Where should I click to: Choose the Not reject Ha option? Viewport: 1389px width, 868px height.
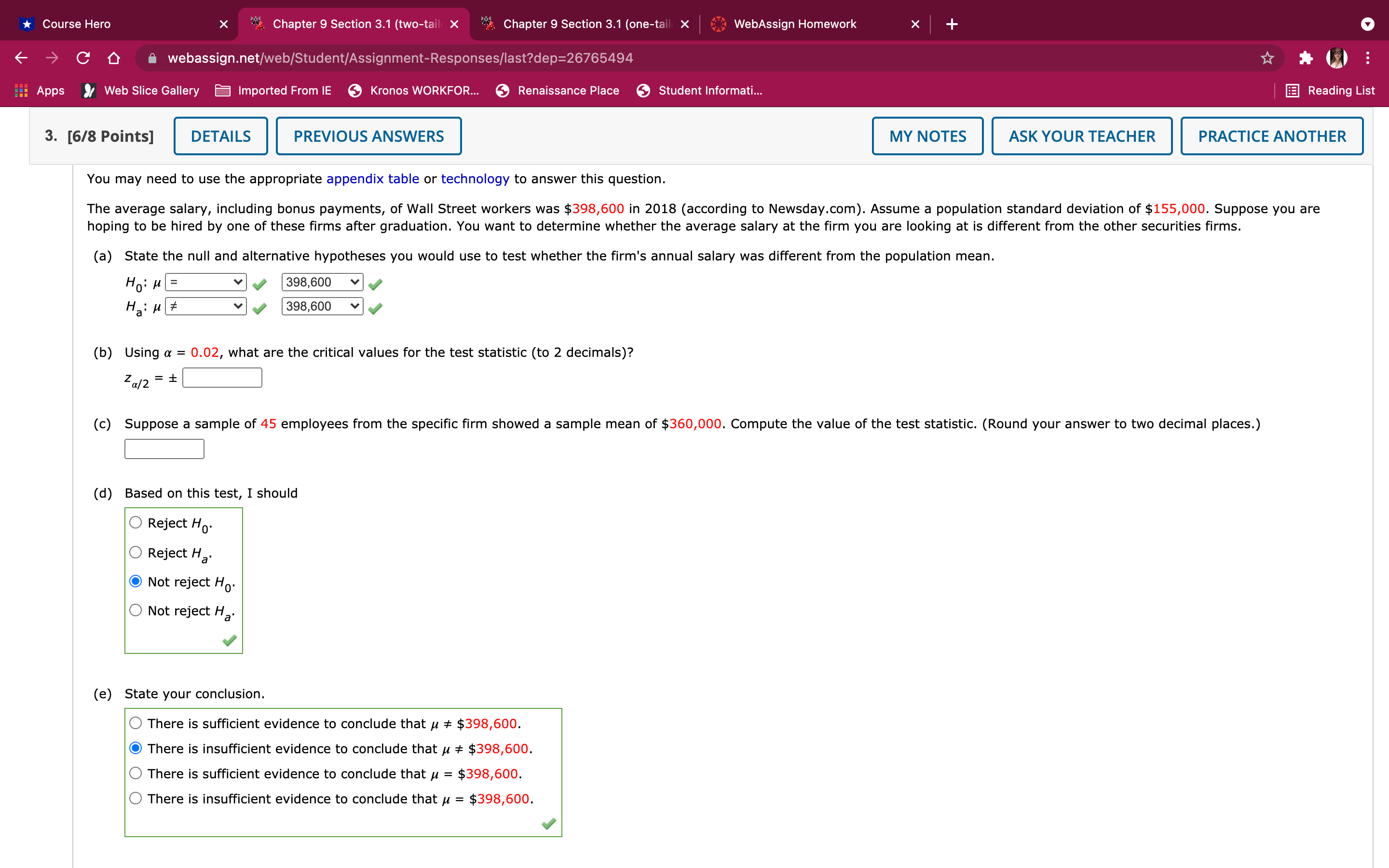pyautogui.click(x=136, y=610)
